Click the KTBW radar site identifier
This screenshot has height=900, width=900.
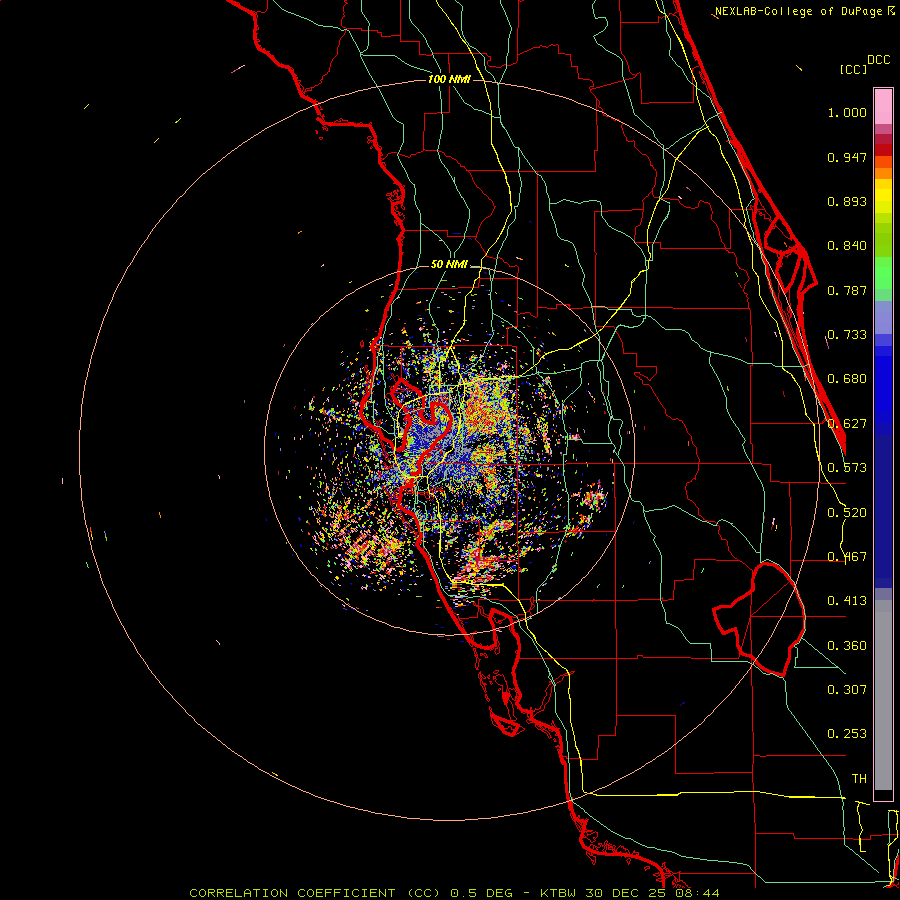559,893
